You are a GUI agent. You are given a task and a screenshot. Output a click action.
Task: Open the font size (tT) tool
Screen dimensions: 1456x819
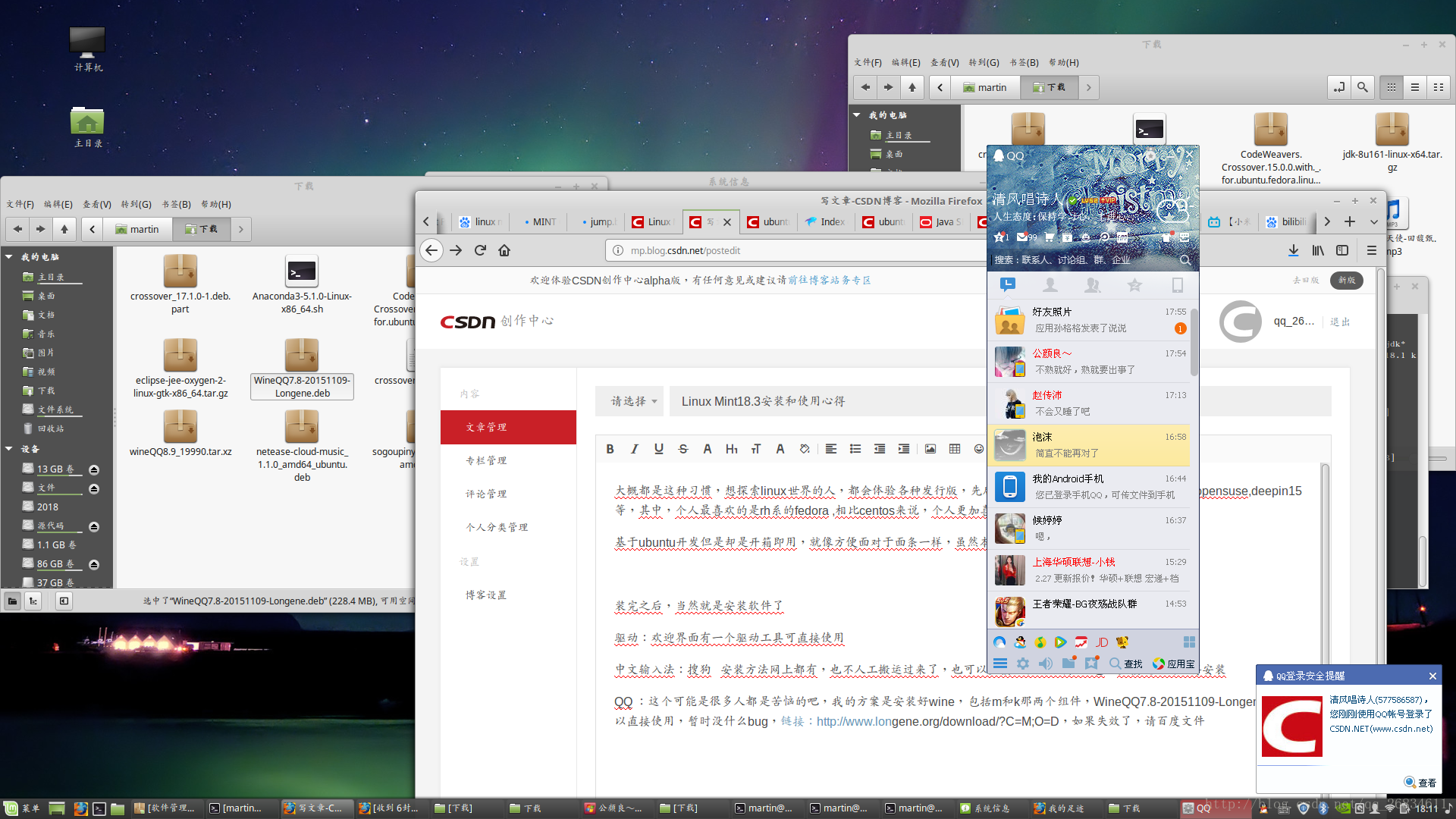(x=756, y=449)
